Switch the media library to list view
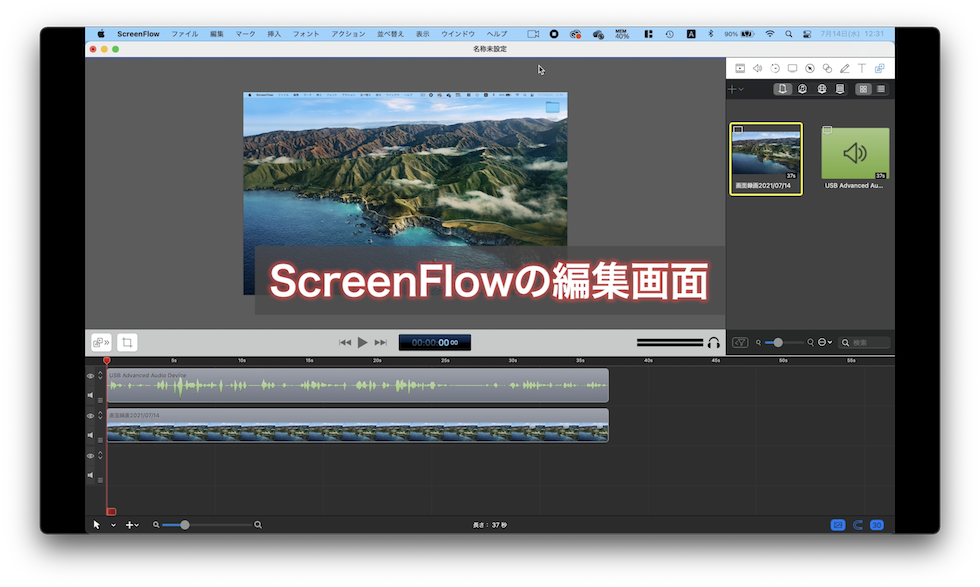 (x=881, y=88)
